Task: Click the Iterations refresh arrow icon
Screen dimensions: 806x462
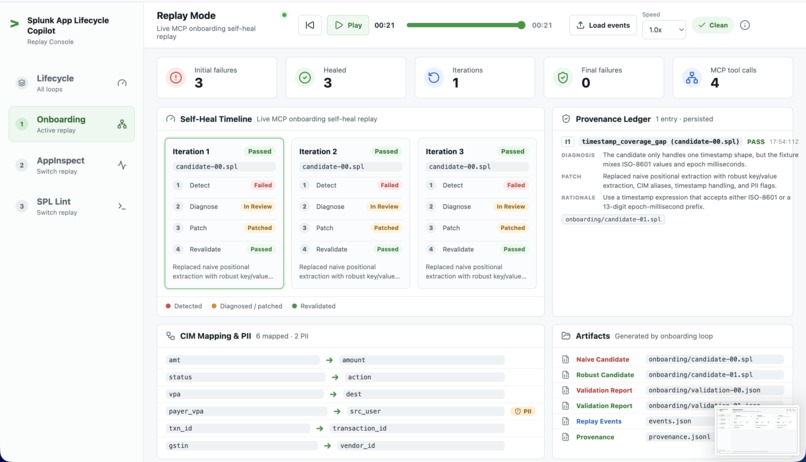Action: click(434, 78)
